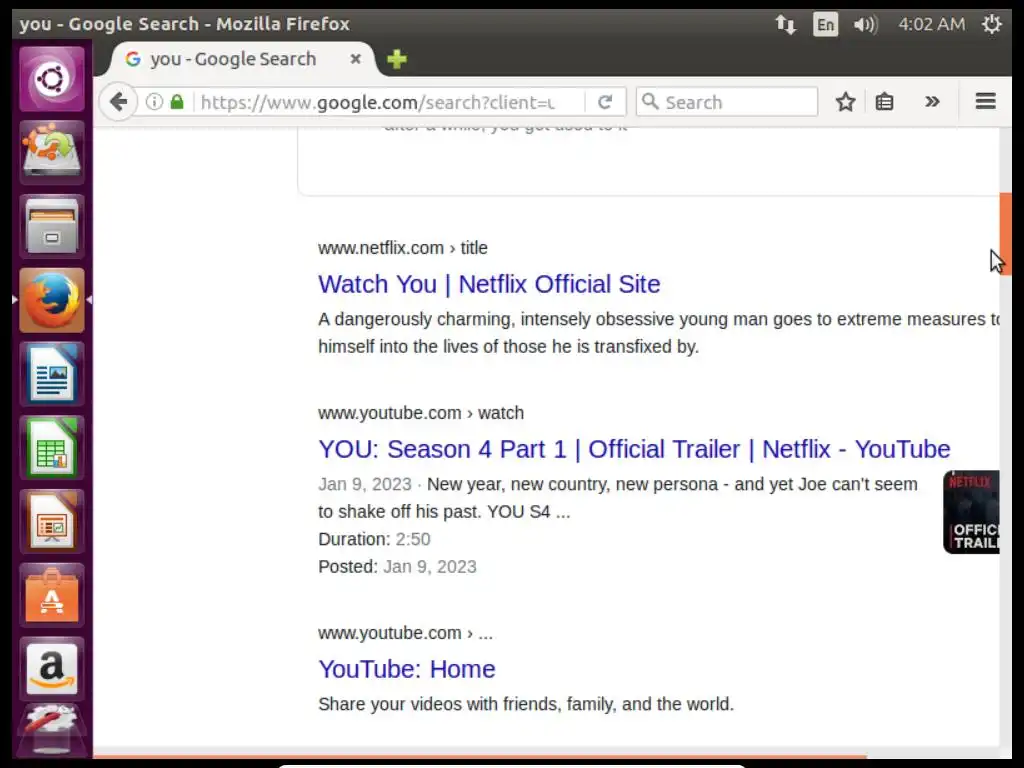Click www.netflix.com › title breadcrumb

pos(403,248)
